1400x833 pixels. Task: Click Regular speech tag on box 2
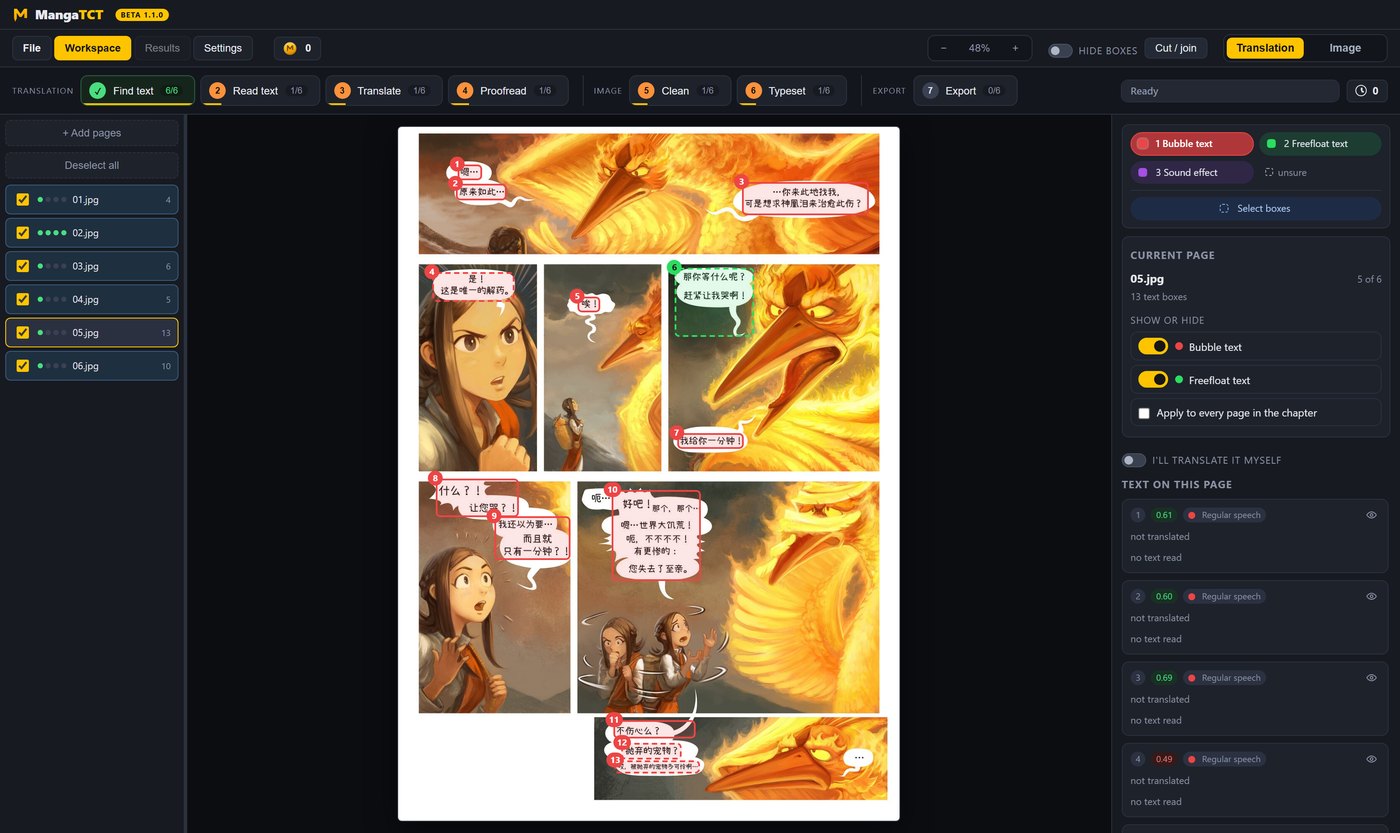pyautogui.click(x=1224, y=596)
